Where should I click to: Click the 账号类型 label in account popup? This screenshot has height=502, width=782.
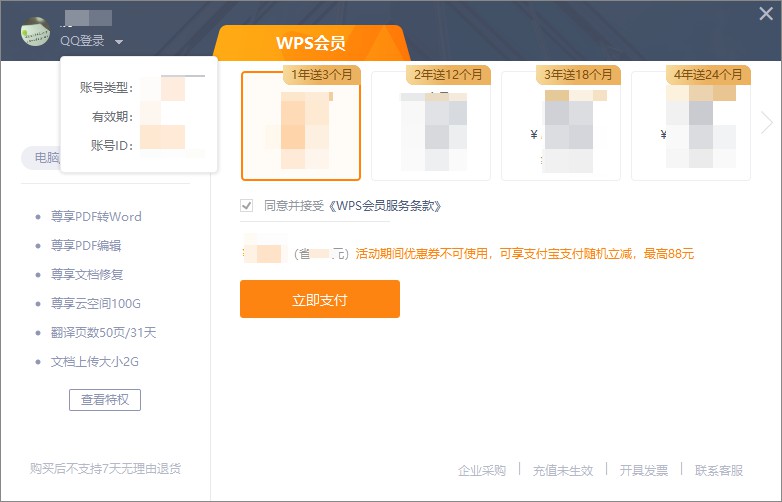click(x=107, y=88)
